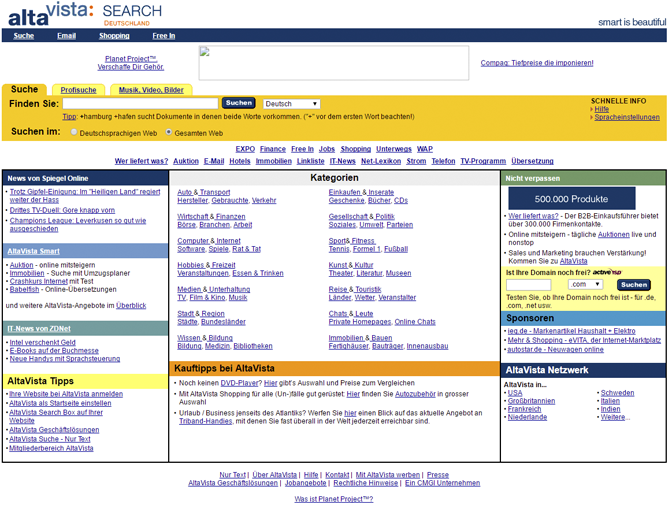Click the active-isp logo
Screen dimensions: 668x510
[x=606, y=271]
